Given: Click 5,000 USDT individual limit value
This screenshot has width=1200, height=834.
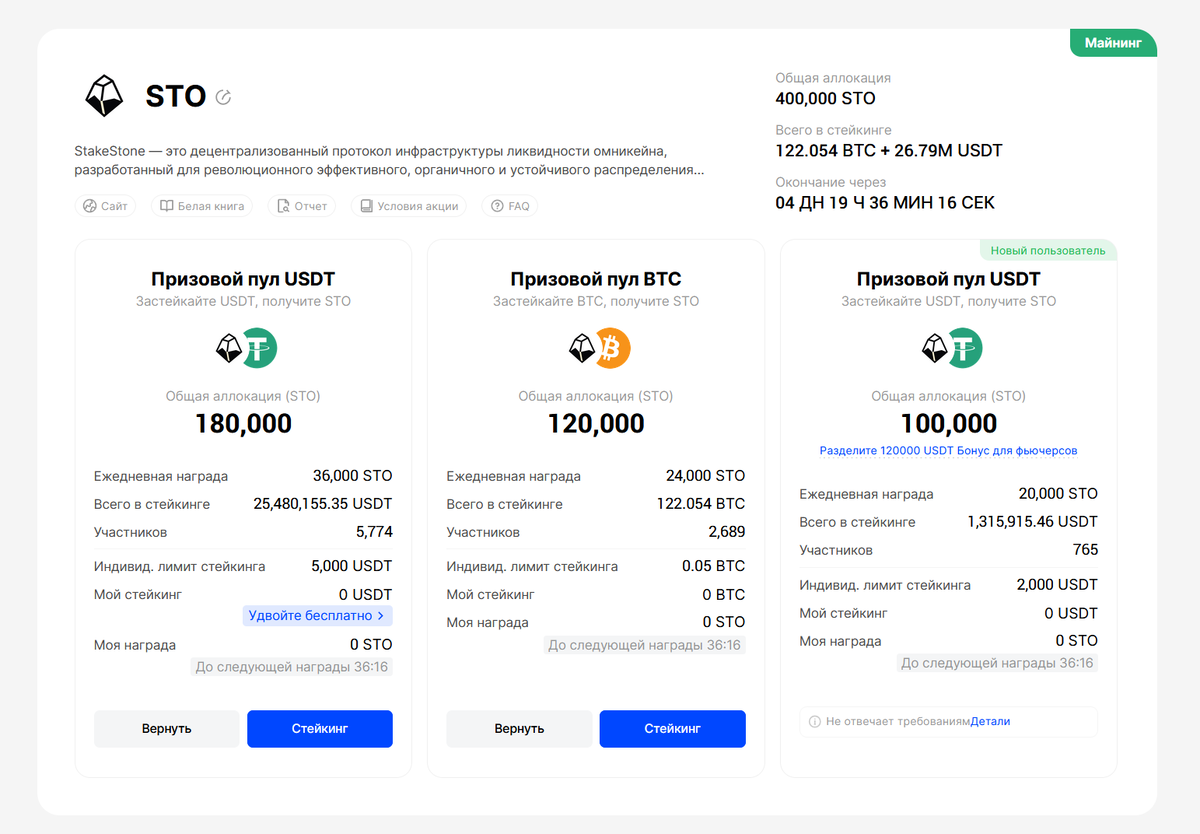Looking at the screenshot, I should pyautogui.click(x=352, y=566).
